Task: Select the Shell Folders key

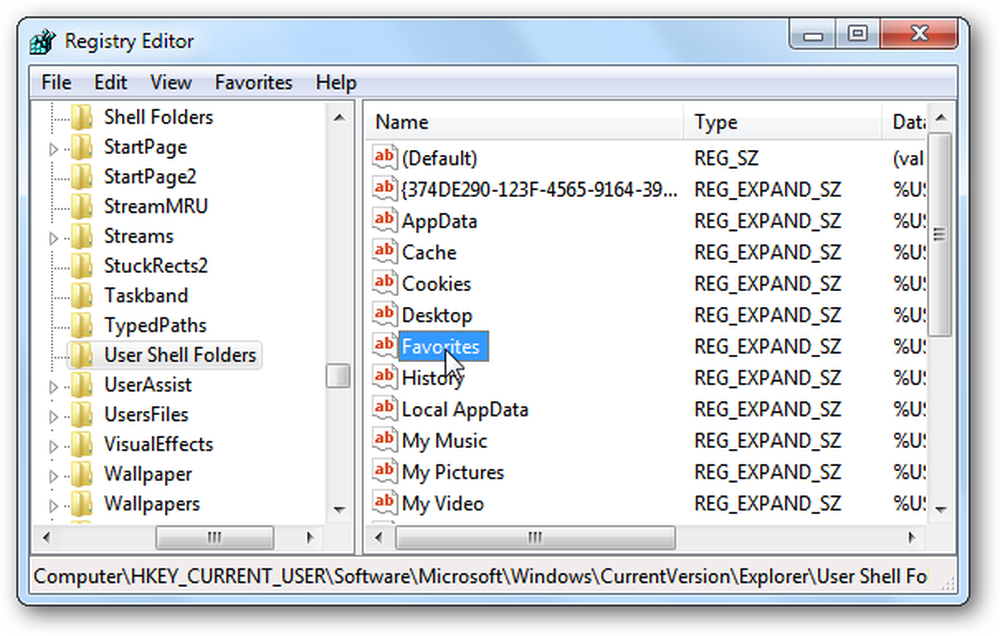Action: (x=158, y=117)
